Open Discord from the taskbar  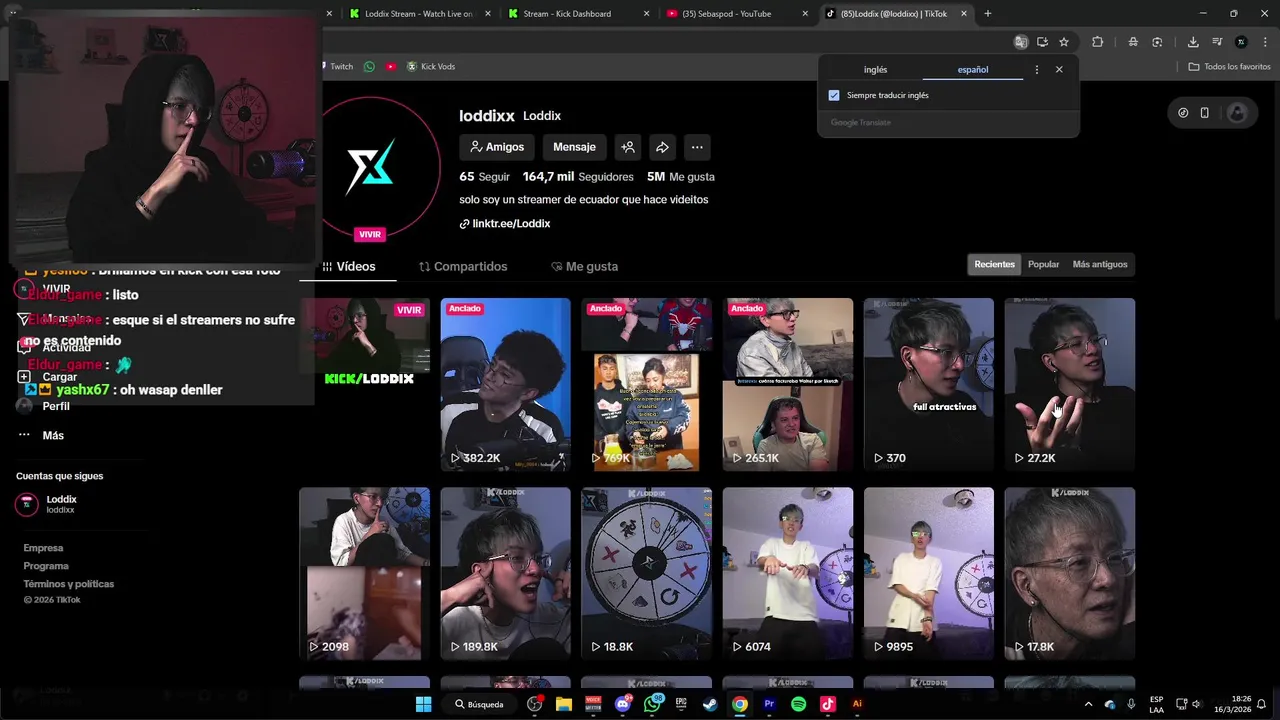click(623, 704)
